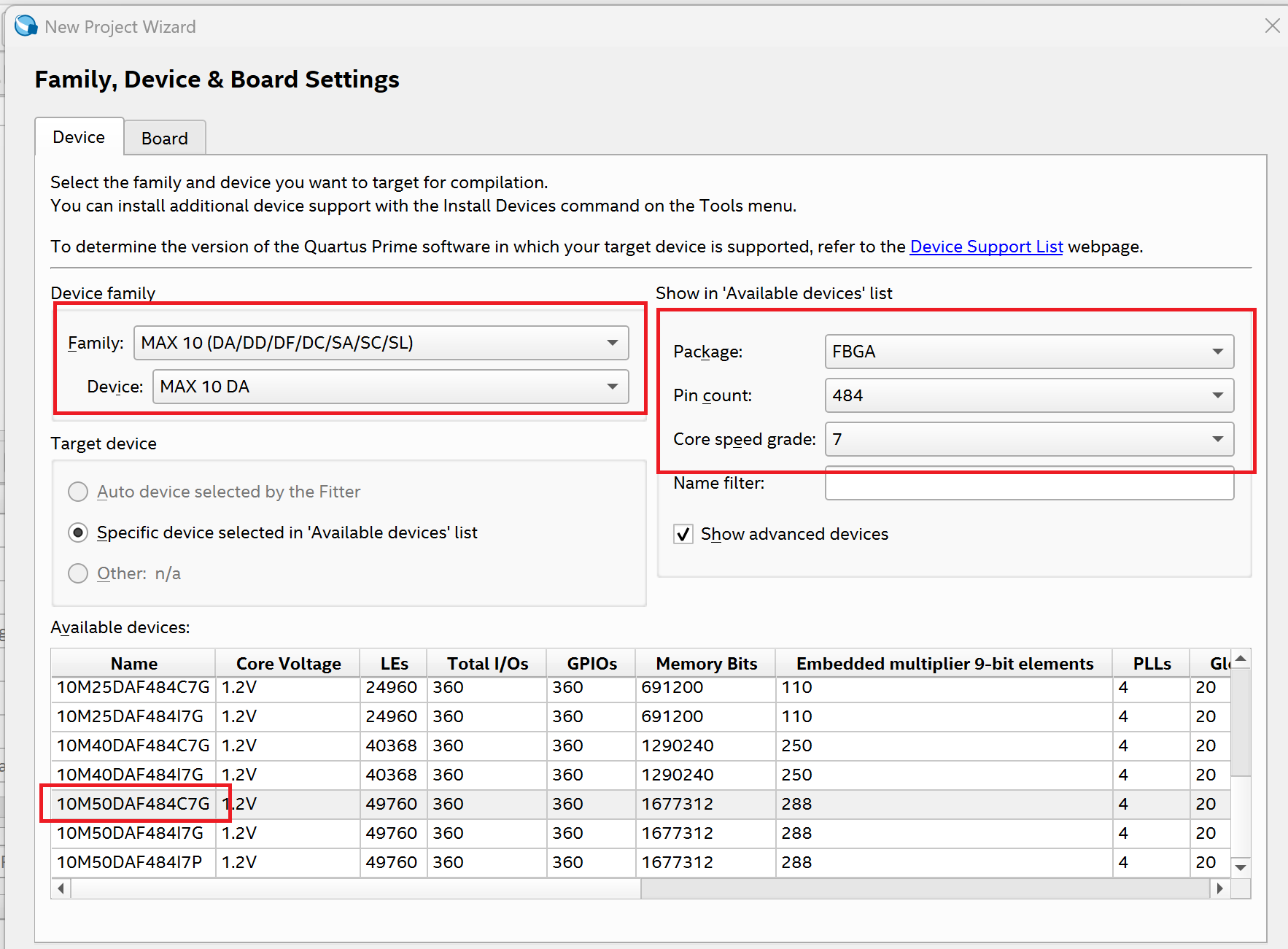Click the up arrow of the vertical scrollbar
This screenshot has width=1288, height=949.
pos(1241,659)
